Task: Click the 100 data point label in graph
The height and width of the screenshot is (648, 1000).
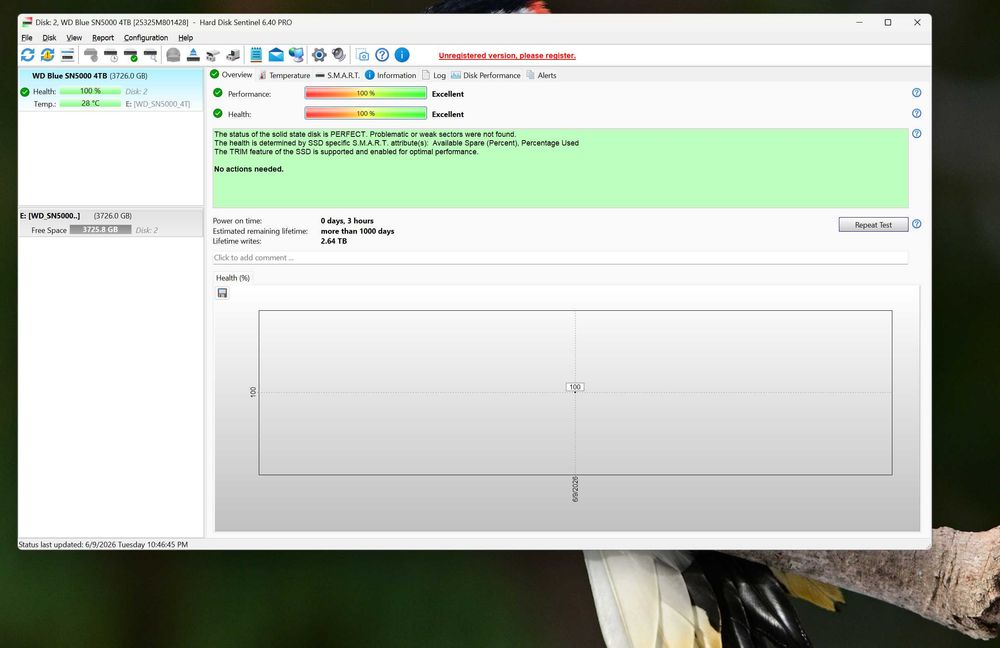Action: click(575, 387)
